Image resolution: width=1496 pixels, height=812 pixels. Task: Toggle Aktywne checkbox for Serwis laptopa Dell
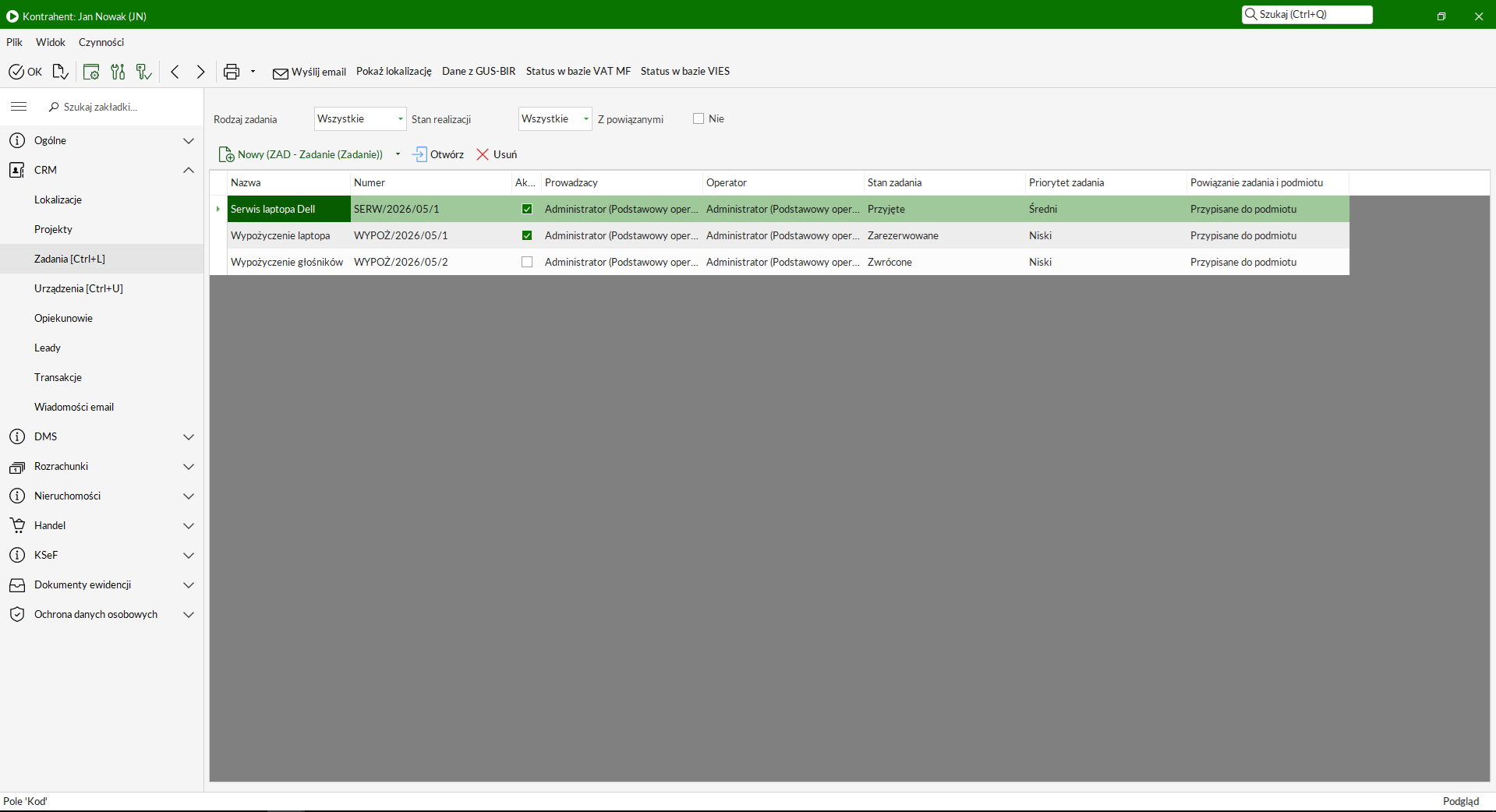(527, 209)
